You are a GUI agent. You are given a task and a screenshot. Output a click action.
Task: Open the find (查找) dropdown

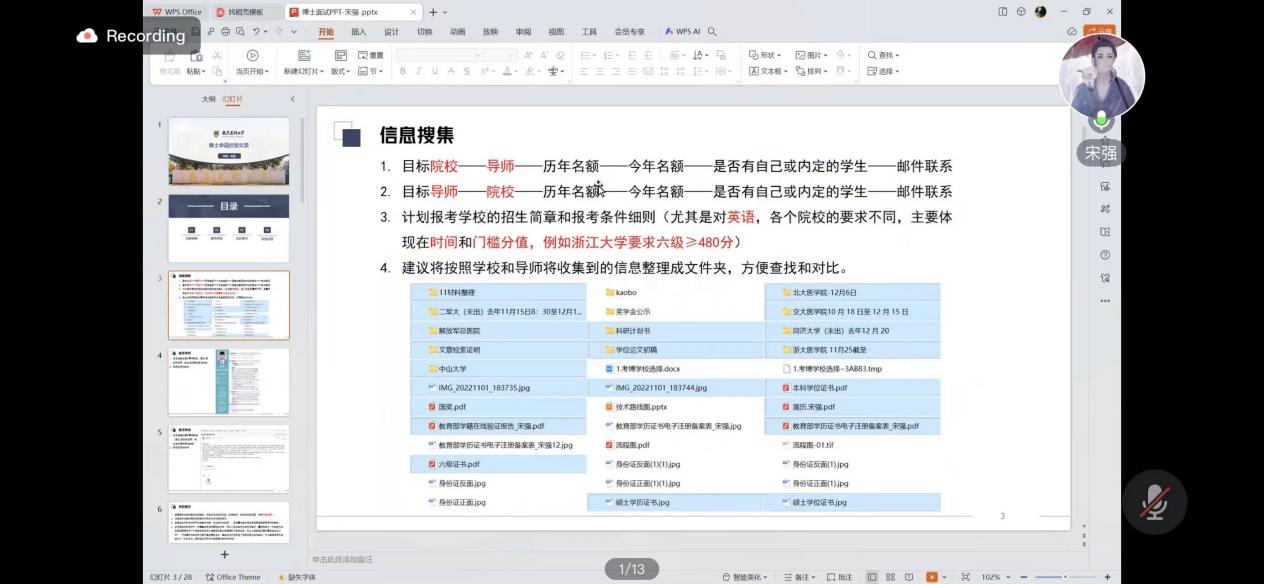pyautogui.click(x=884, y=55)
